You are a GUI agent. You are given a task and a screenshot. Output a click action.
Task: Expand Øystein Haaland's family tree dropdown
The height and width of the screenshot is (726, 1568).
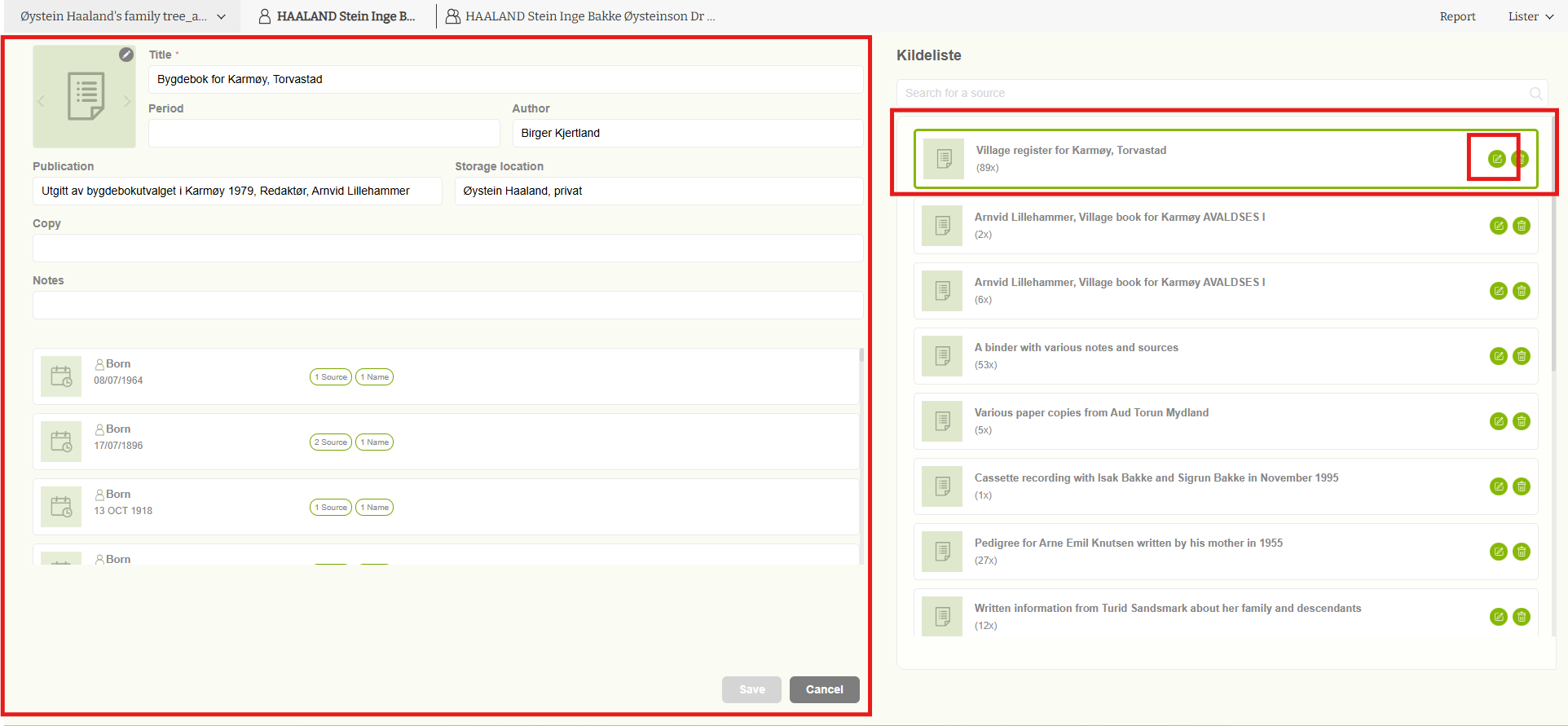[x=221, y=16]
